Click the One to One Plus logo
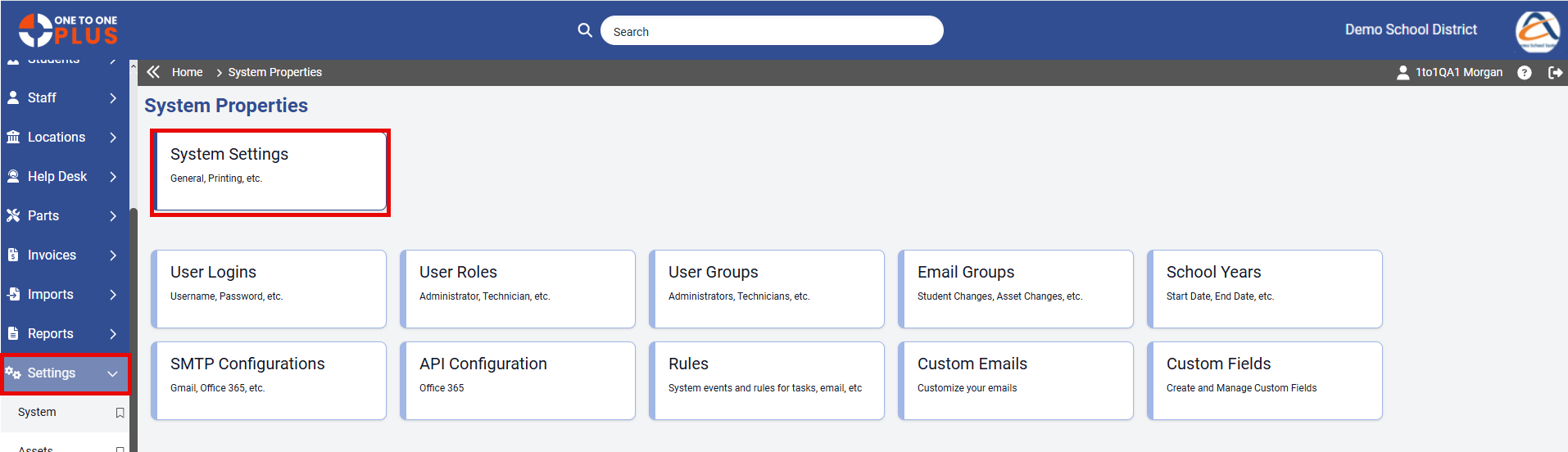This screenshot has height=452, width=1568. click(68, 30)
